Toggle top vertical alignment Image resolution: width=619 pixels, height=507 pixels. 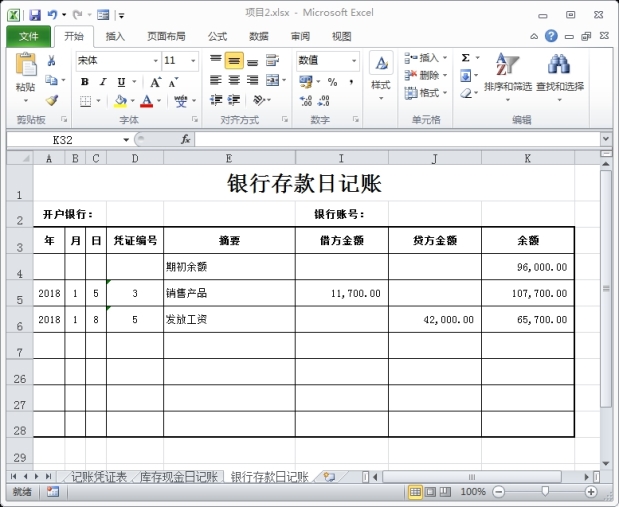point(216,60)
